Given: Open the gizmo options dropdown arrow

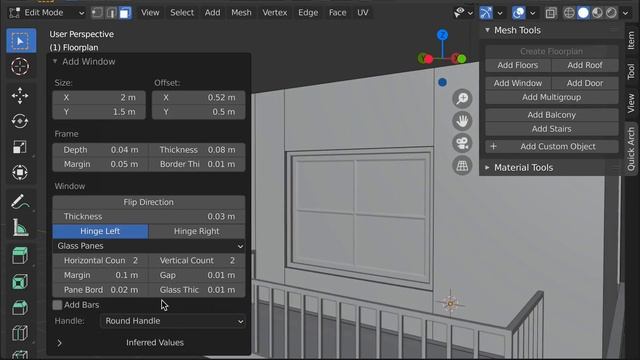Looking at the screenshot, I should click(500, 13).
